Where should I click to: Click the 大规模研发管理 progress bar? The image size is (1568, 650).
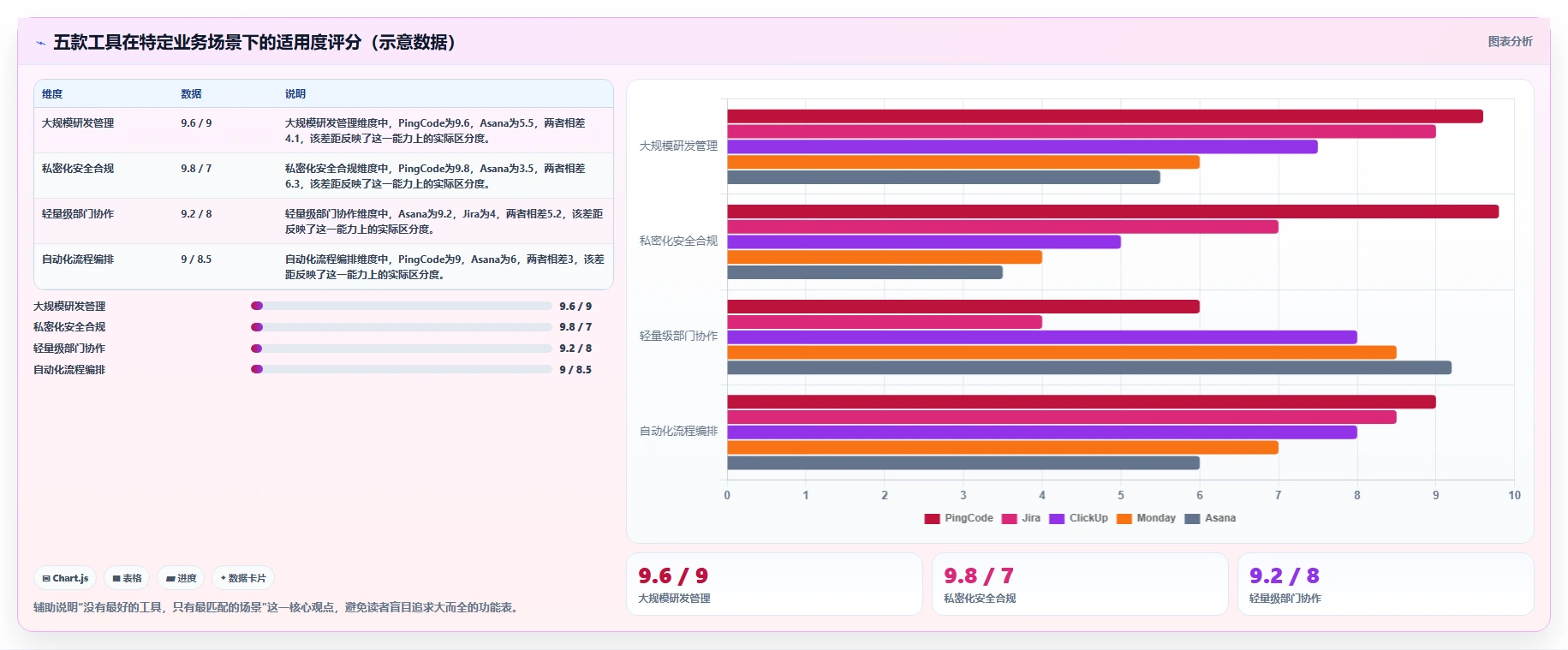(402, 306)
